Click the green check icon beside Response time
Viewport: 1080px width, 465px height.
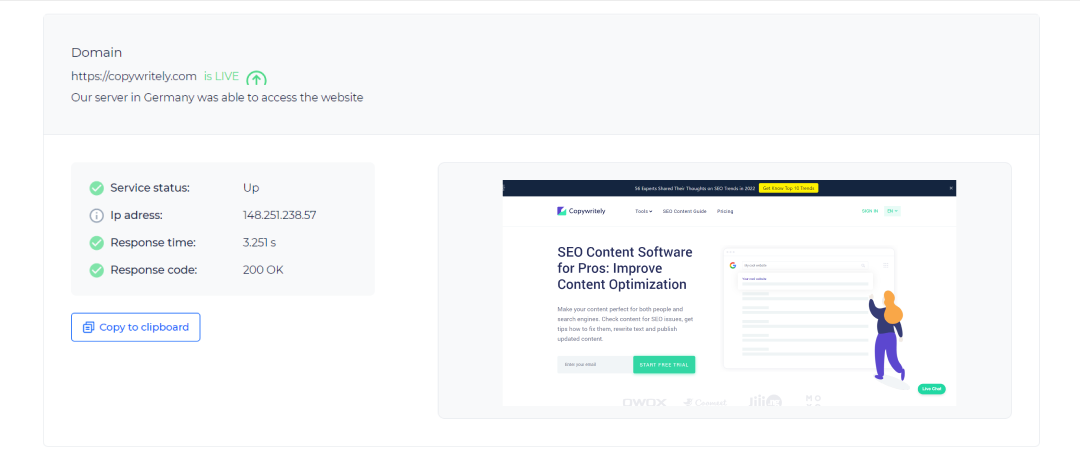click(x=96, y=243)
